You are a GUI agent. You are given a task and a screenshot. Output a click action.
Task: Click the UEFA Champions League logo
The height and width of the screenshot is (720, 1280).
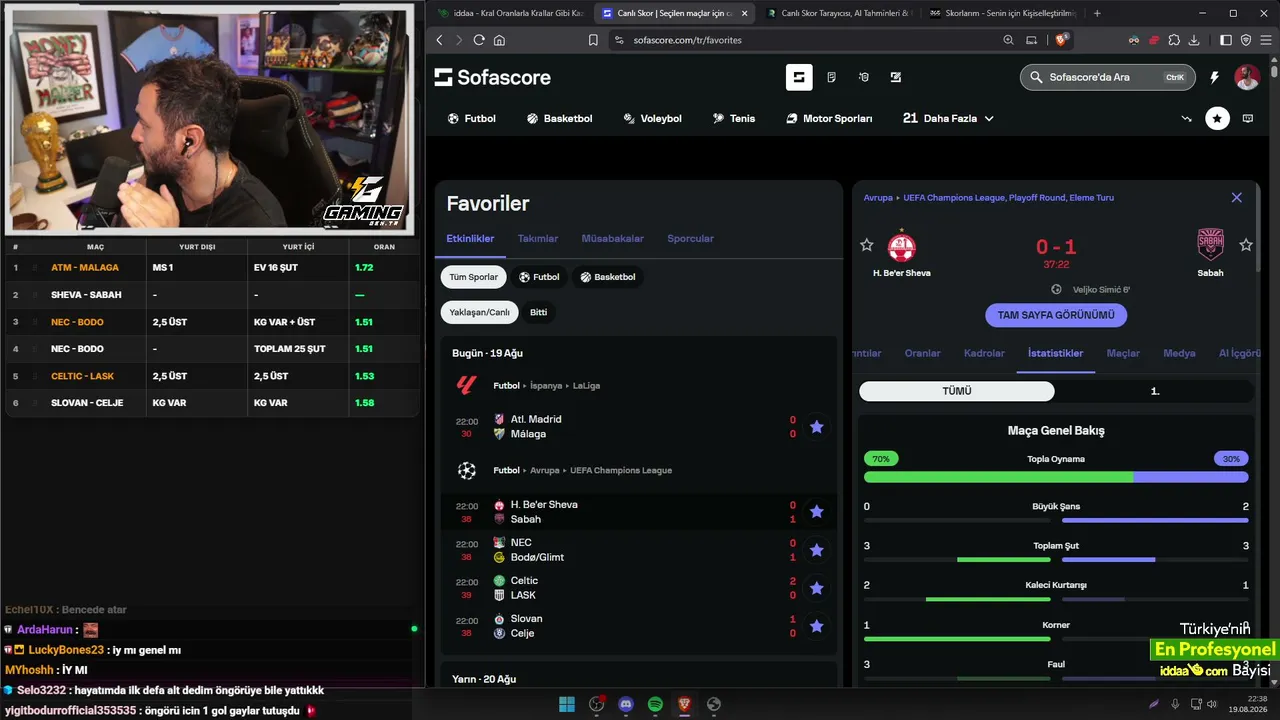tap(466, 470)
